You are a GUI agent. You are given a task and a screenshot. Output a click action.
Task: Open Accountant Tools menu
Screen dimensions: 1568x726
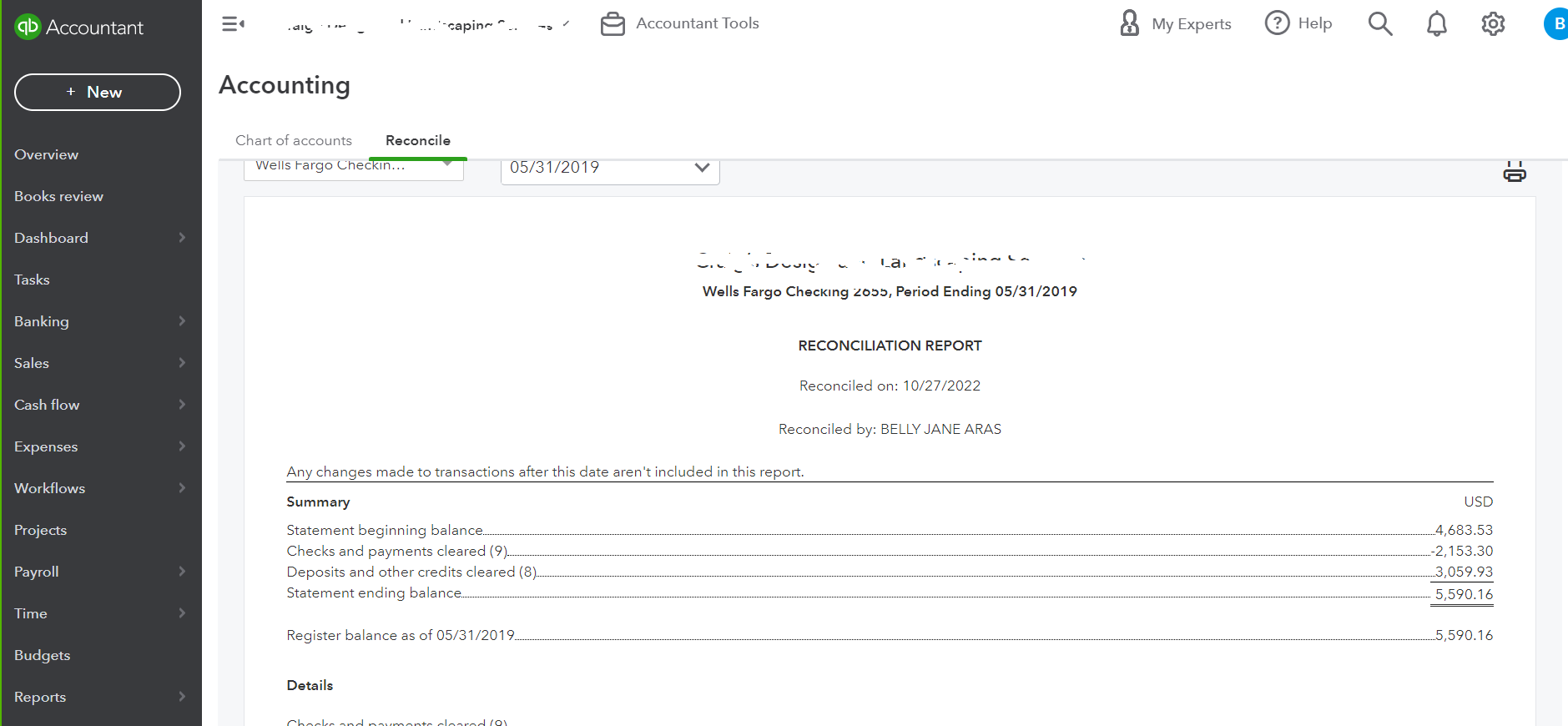(698, 23)
